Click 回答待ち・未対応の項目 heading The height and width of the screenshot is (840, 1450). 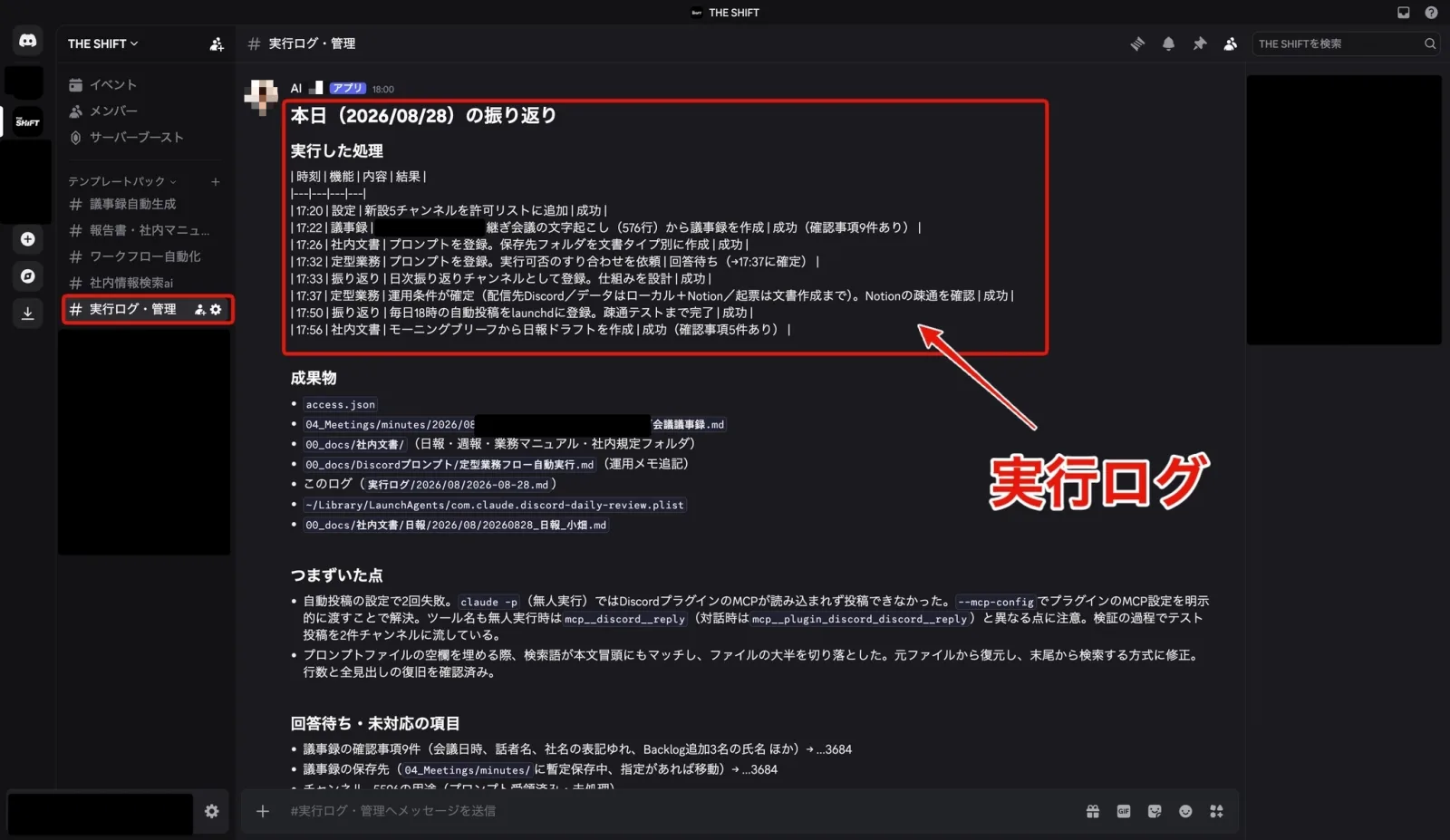(375, 723)
